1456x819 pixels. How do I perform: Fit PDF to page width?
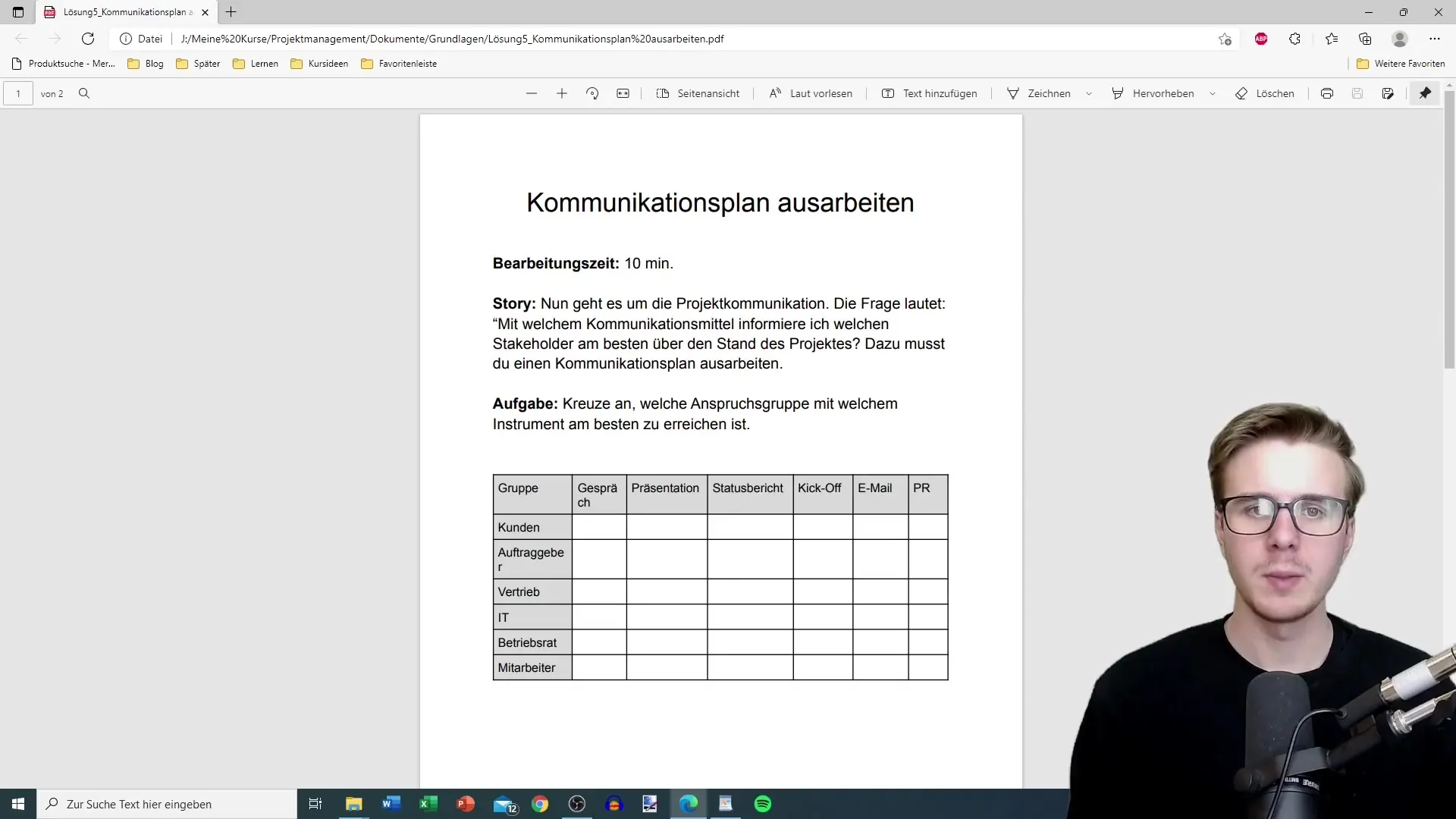click(x=623, y=93)
